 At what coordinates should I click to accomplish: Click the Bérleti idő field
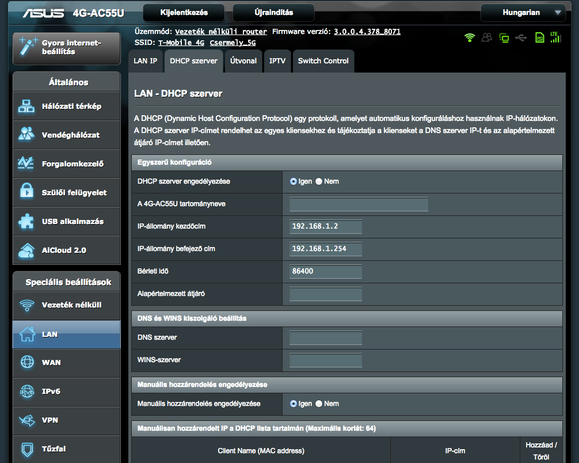pyautogui.click(x=325, y=271)
